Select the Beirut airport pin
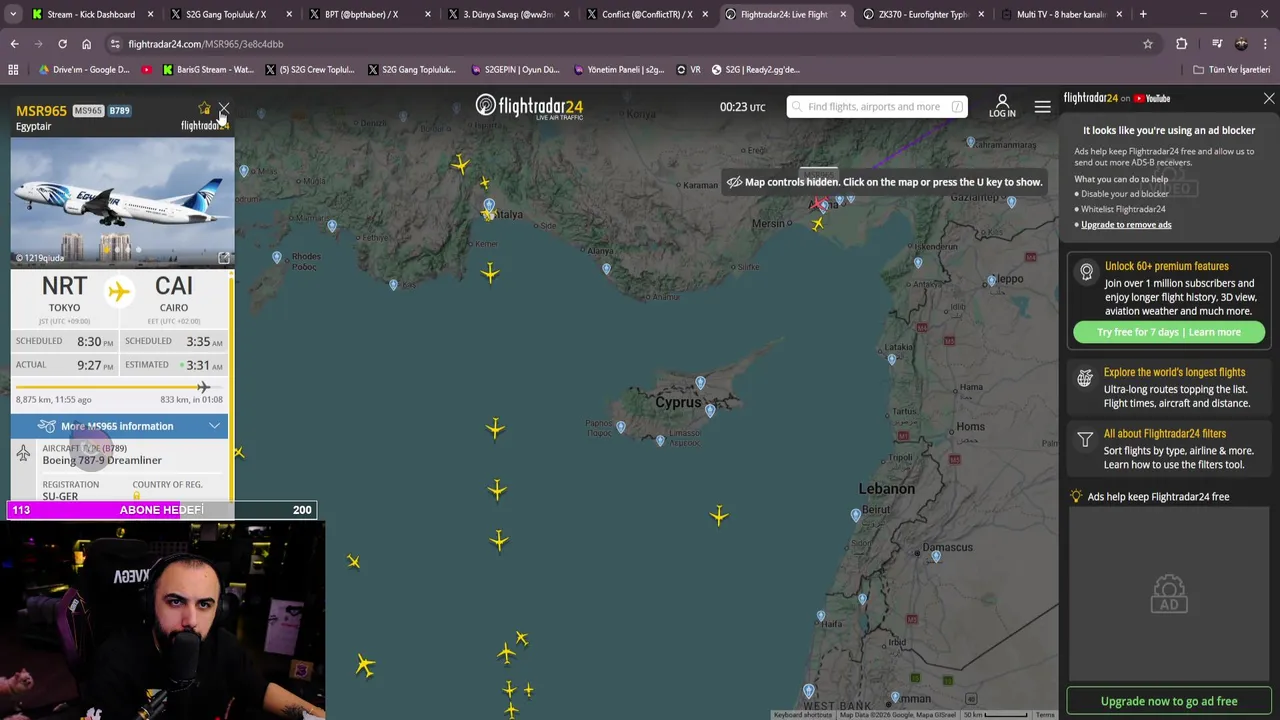Viewport: 1280px width, 720px height. click(855, 515)
